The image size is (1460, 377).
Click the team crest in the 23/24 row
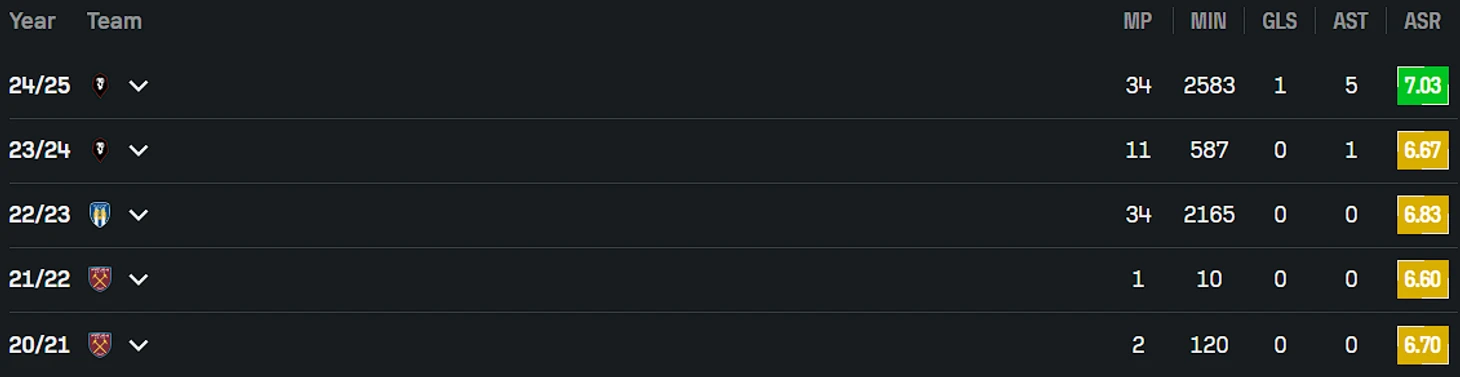coord(99,150)
